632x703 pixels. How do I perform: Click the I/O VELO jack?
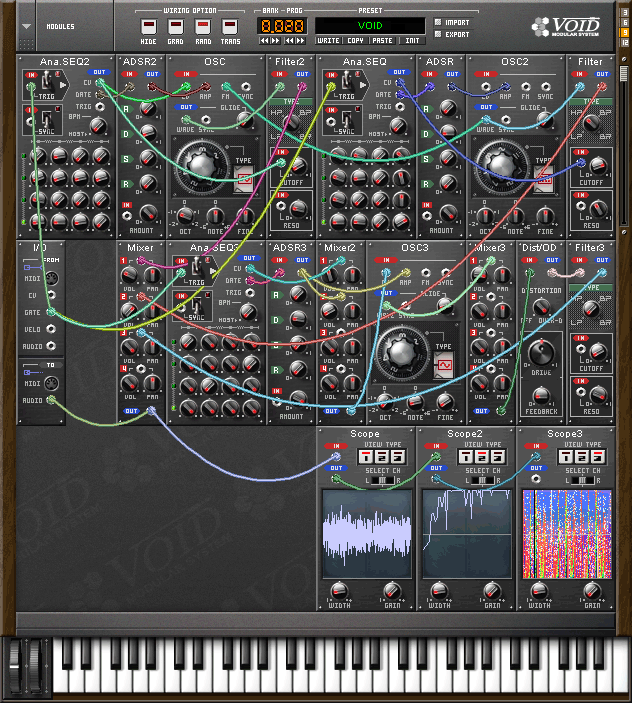pyautogui.click(x=52, y=329)
